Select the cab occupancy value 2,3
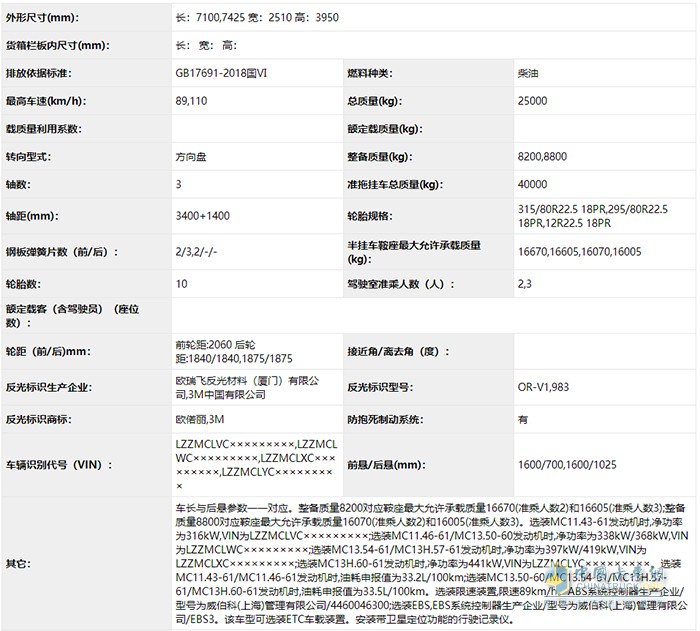The width and height of the screenshot is (700, 631). 525,284
